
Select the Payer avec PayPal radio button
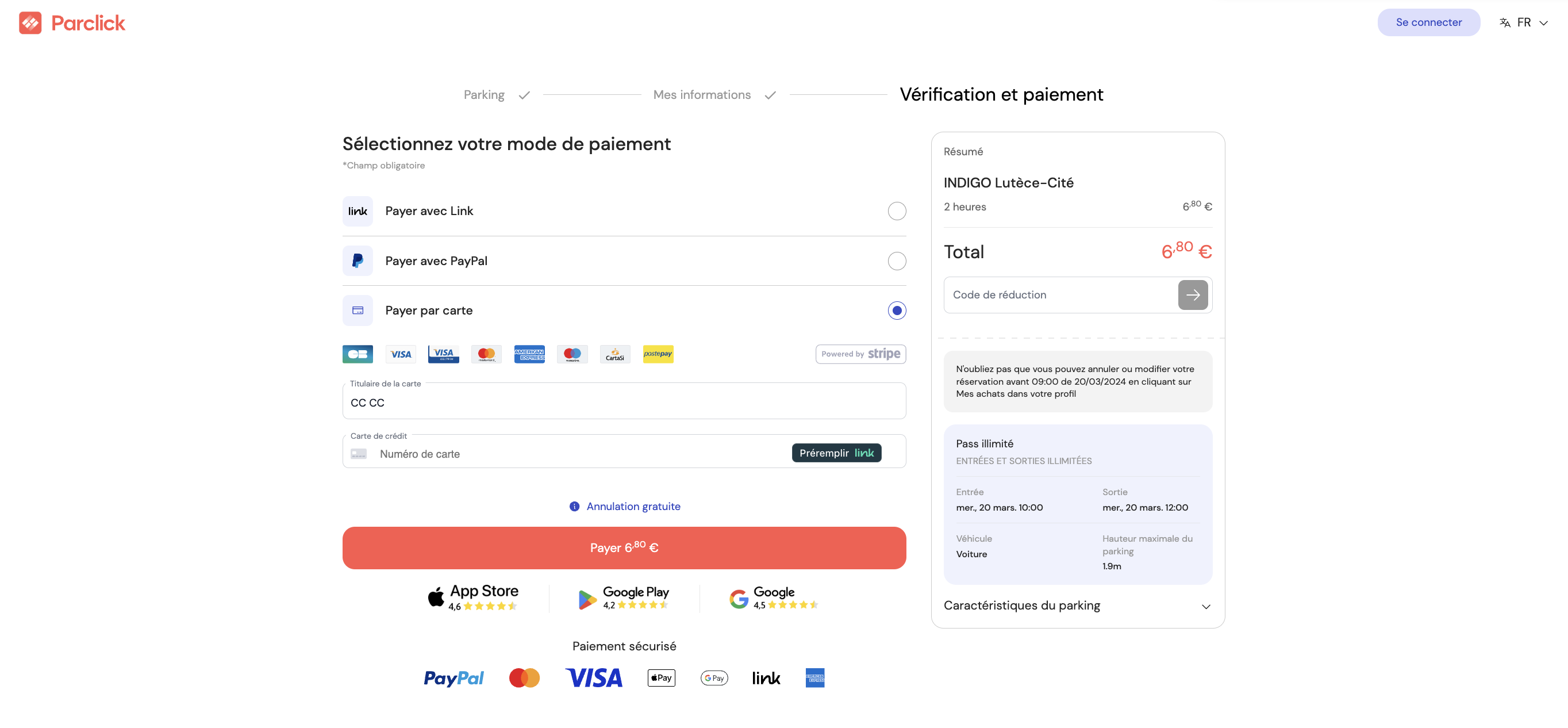(896, 260)
